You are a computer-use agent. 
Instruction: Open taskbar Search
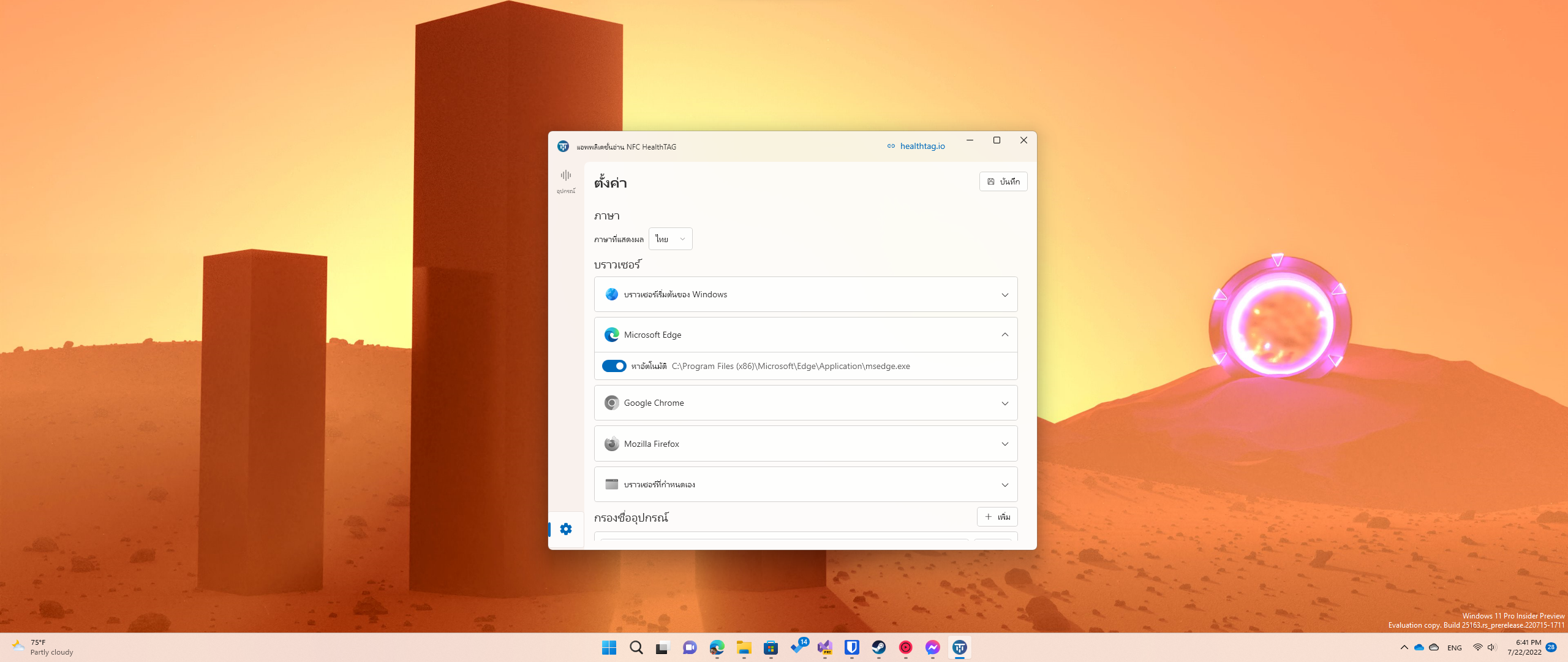tap(636, 647)
